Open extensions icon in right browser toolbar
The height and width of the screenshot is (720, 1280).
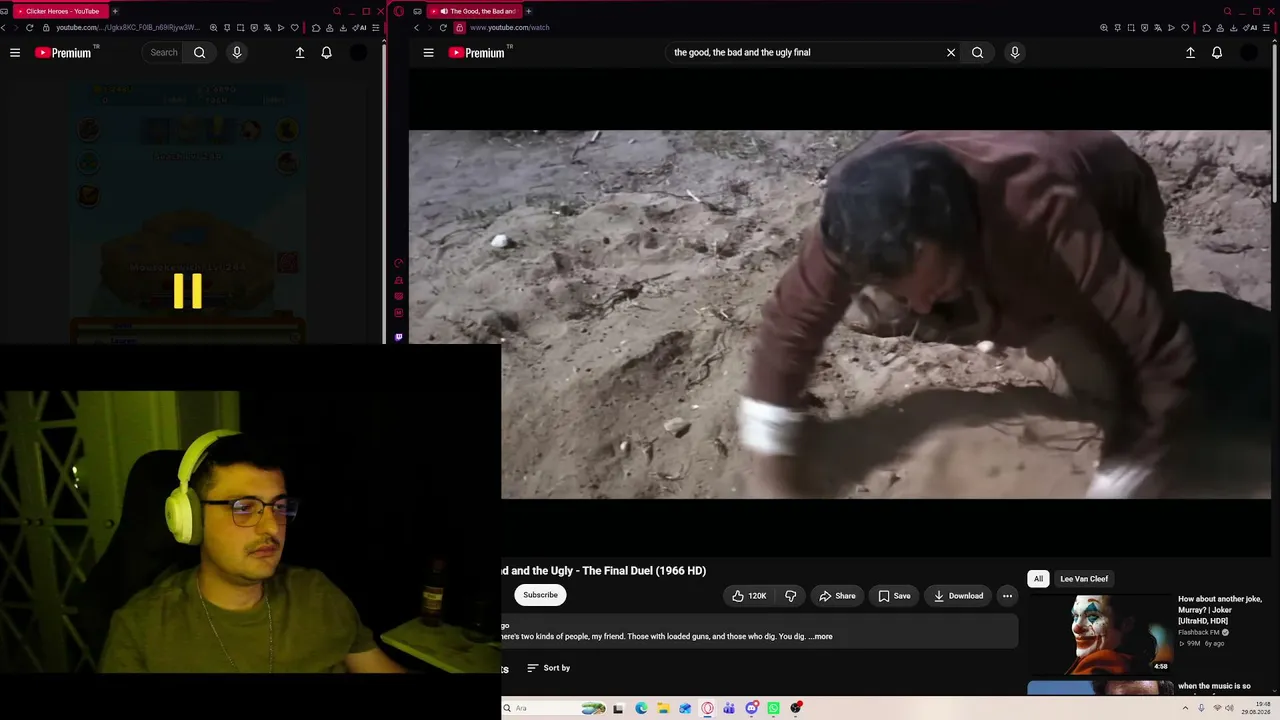tap(1207, 28)
